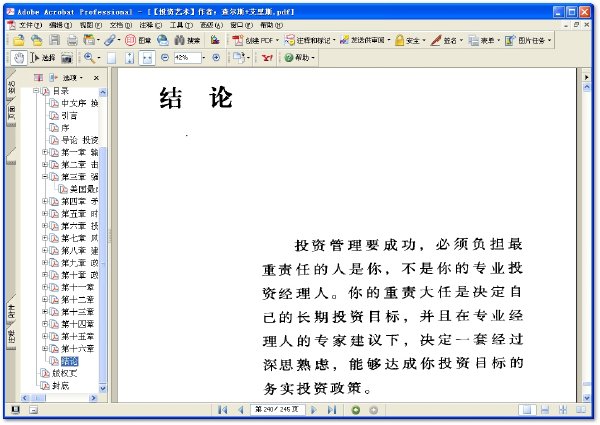Go to first page arrow

pos(222,410)
